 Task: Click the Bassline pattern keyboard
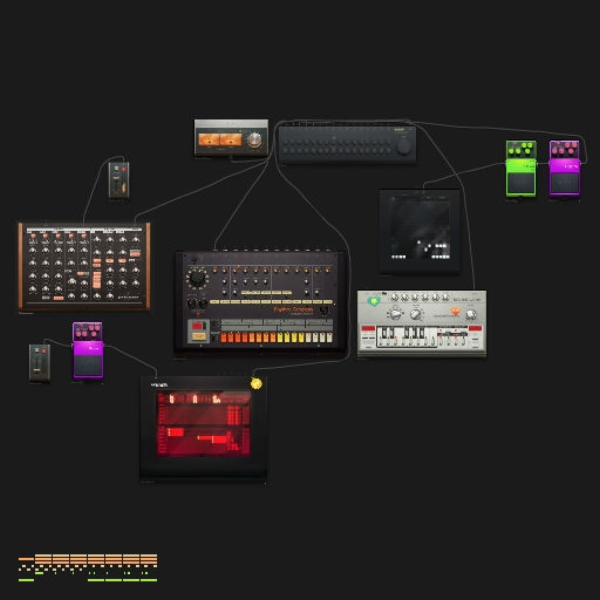click(x=406, y=337)
